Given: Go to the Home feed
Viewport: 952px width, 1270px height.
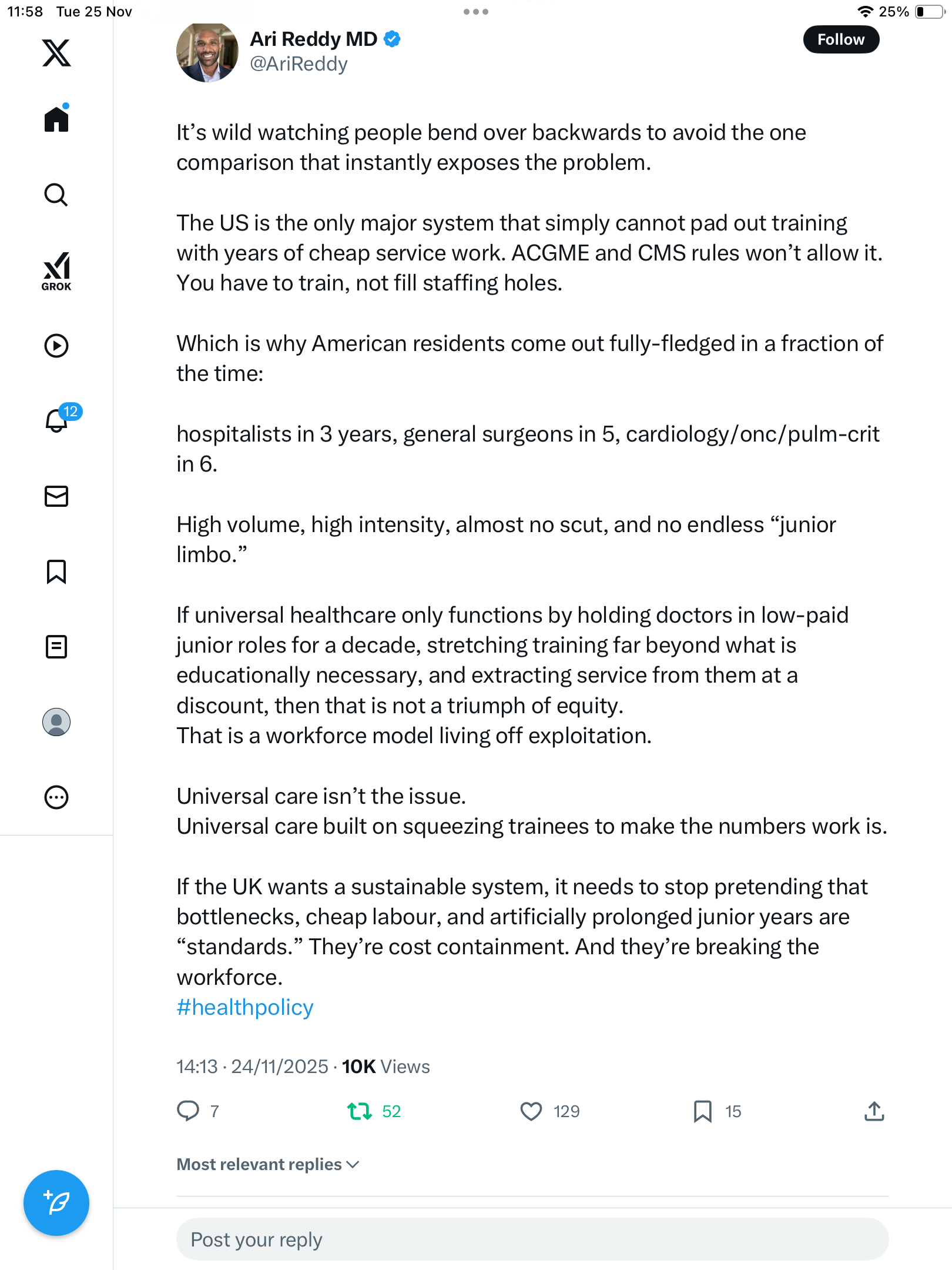Looking at the screenshot, I should pos(56,119).
